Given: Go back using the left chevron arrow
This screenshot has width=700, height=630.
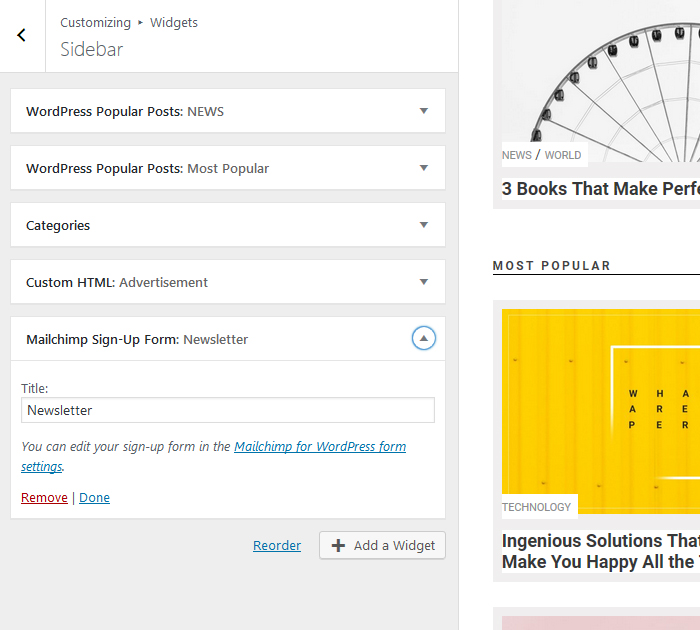Looking at the screenshot, I should pyautogui.click(x=21, y=35).
